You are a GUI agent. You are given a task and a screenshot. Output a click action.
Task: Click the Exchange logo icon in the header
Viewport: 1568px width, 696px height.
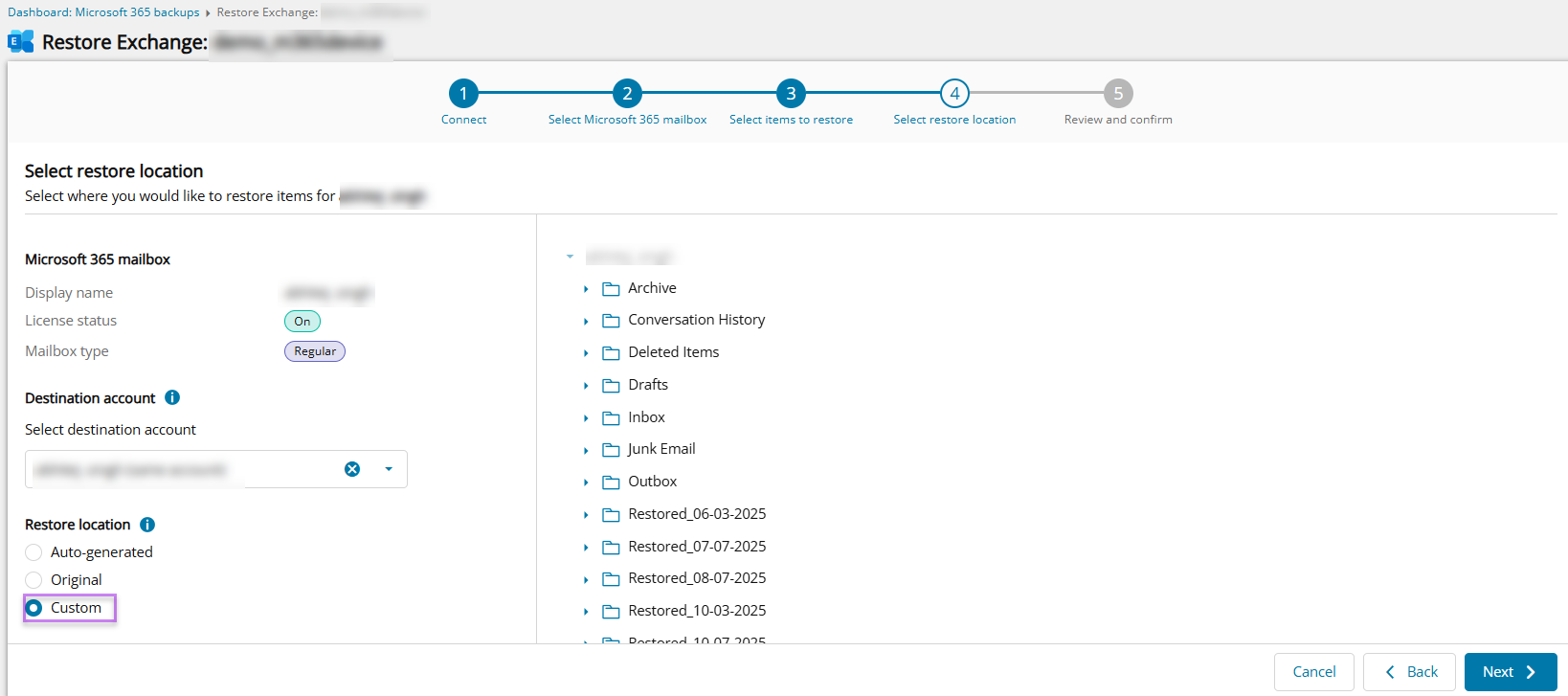pos(20,41)
